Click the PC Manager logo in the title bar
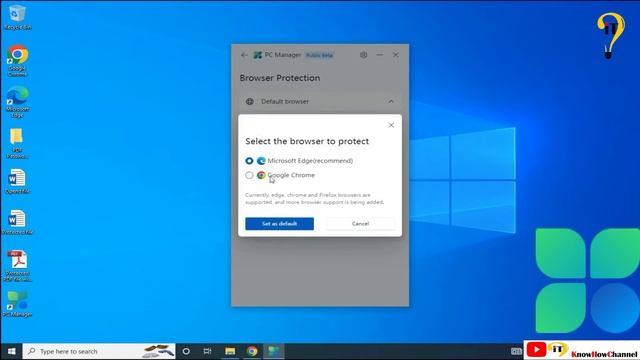 258,55
